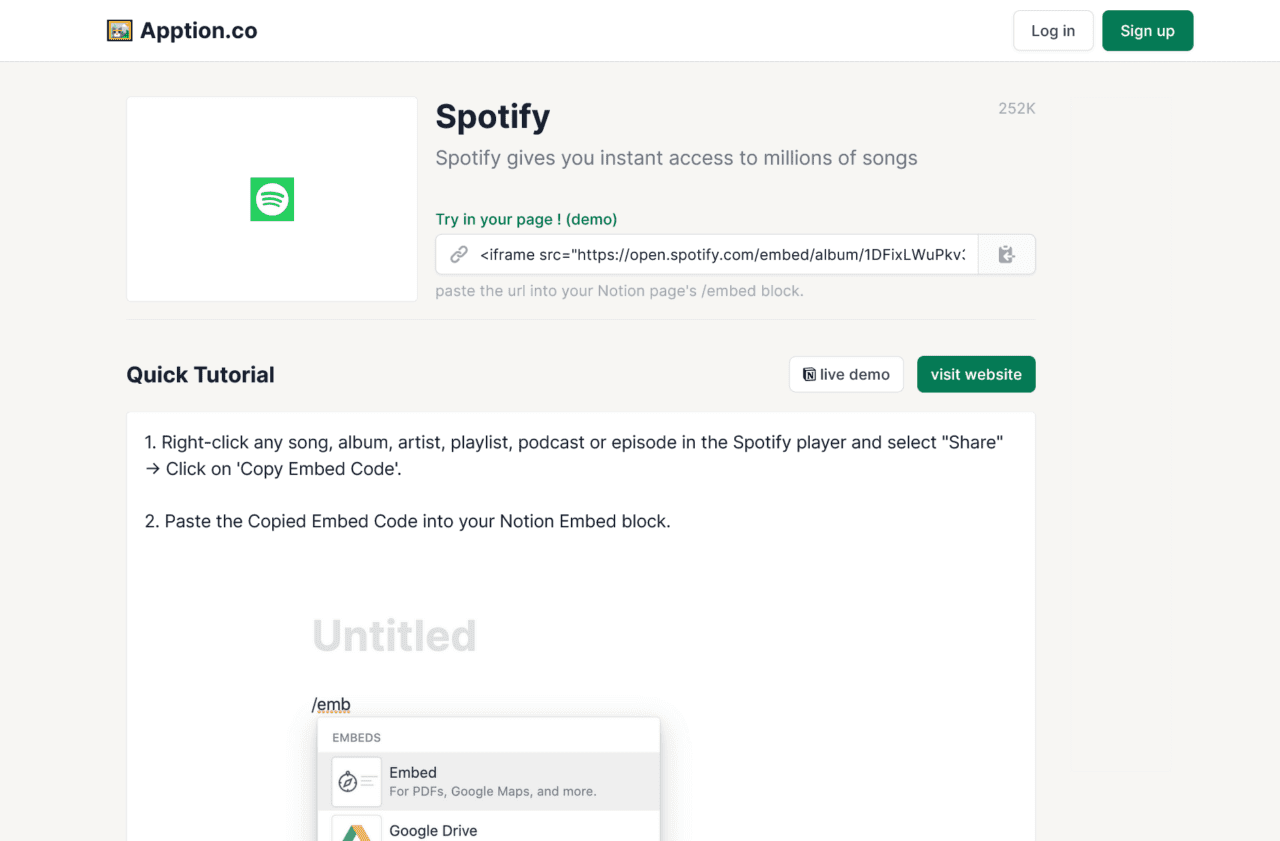Click the chain link icon in embed field
The width and height of the screenshot is (1280, 841).
(x=459, y=255)
